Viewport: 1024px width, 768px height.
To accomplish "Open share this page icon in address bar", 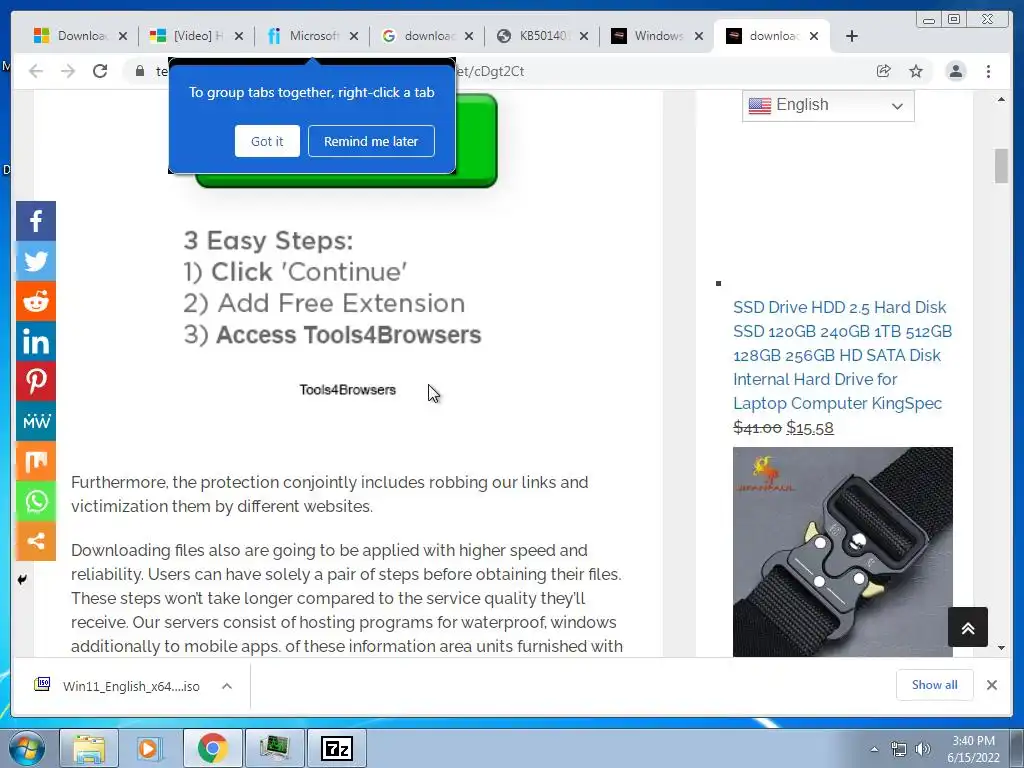I will point(884,71).
